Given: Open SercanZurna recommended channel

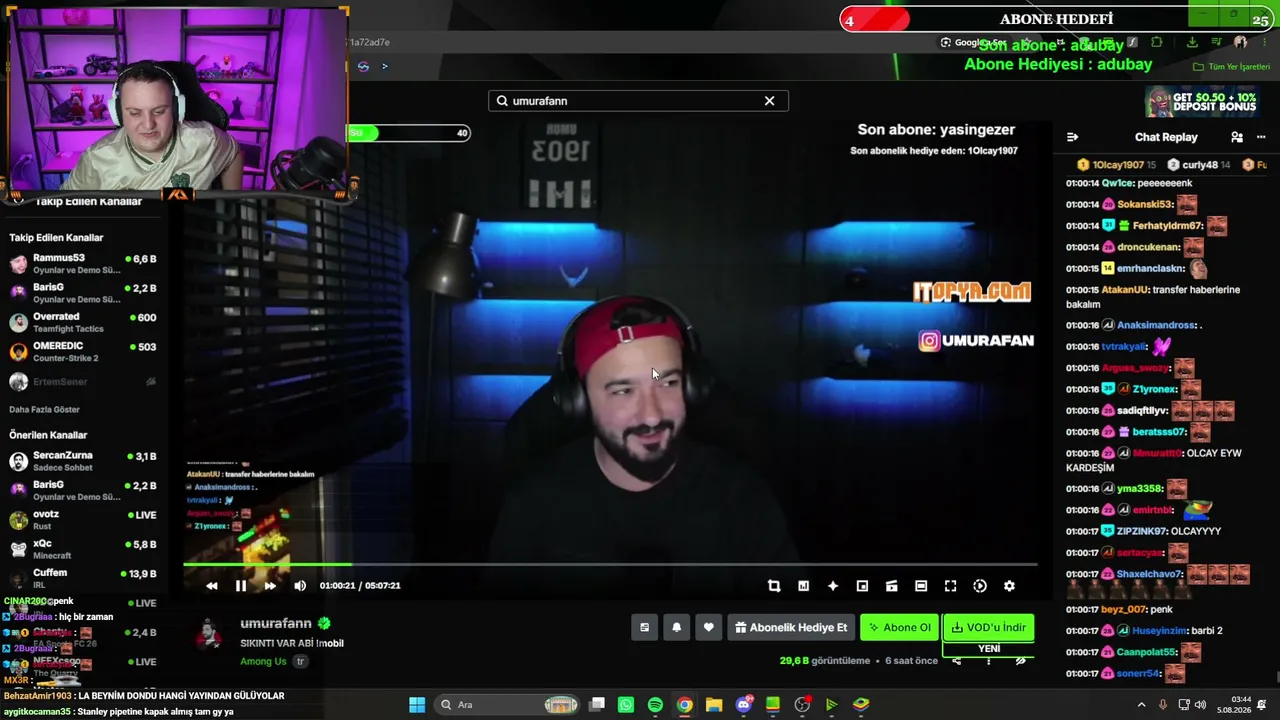Looking at the screenshot, I should point(84,461).
